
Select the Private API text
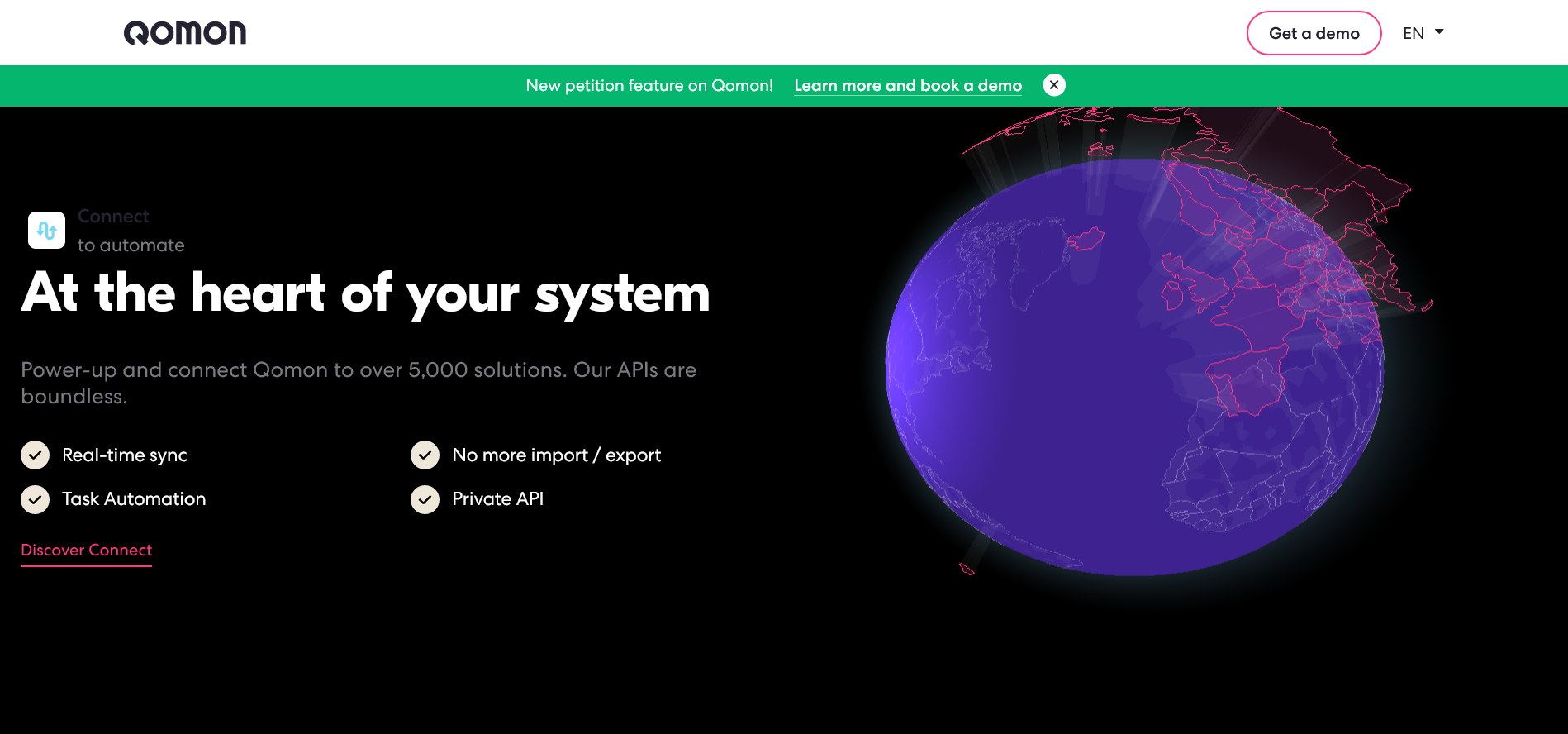tap(498, 499)
